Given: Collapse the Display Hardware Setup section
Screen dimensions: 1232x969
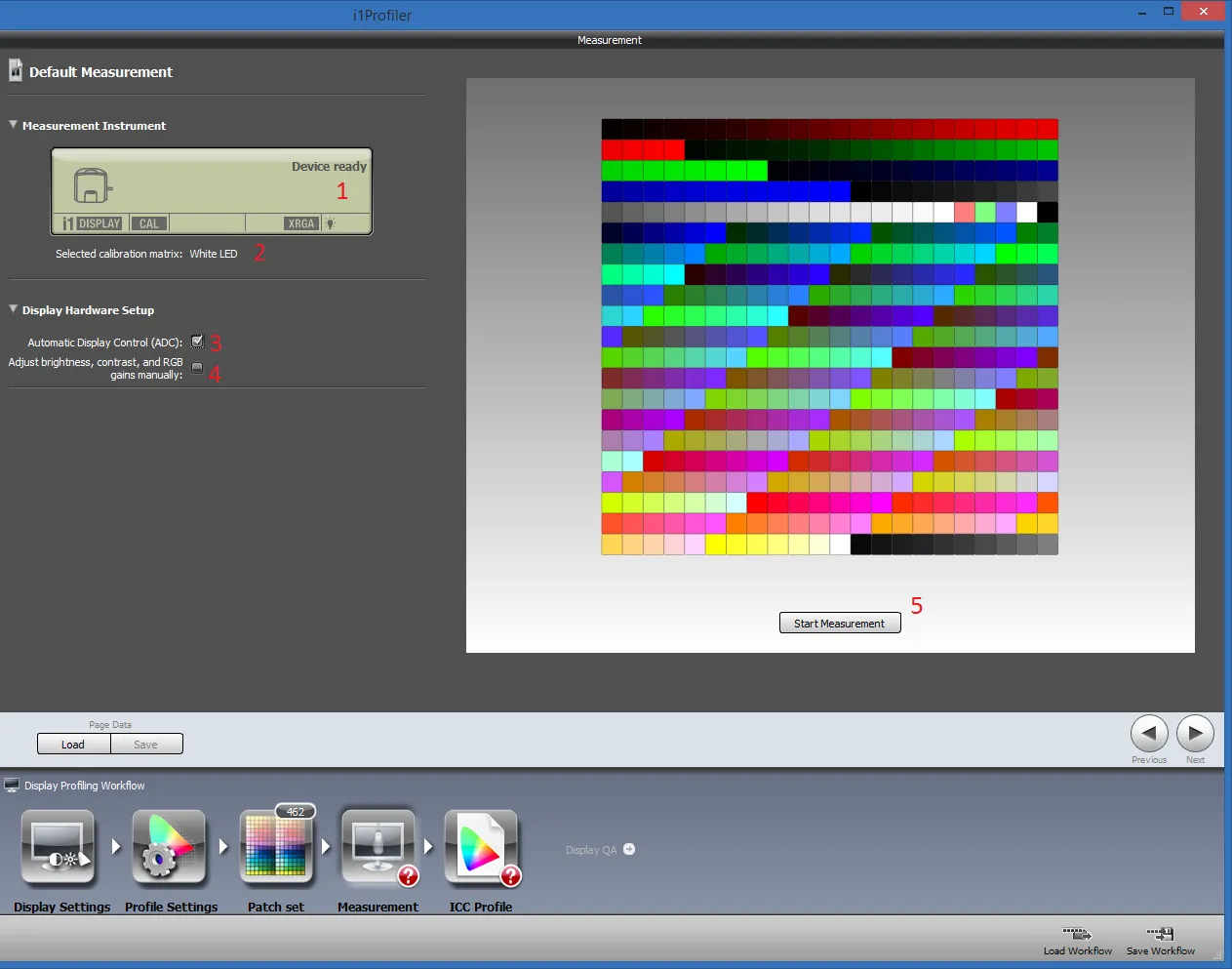Looking at the screenshot, I should [14, 309].
